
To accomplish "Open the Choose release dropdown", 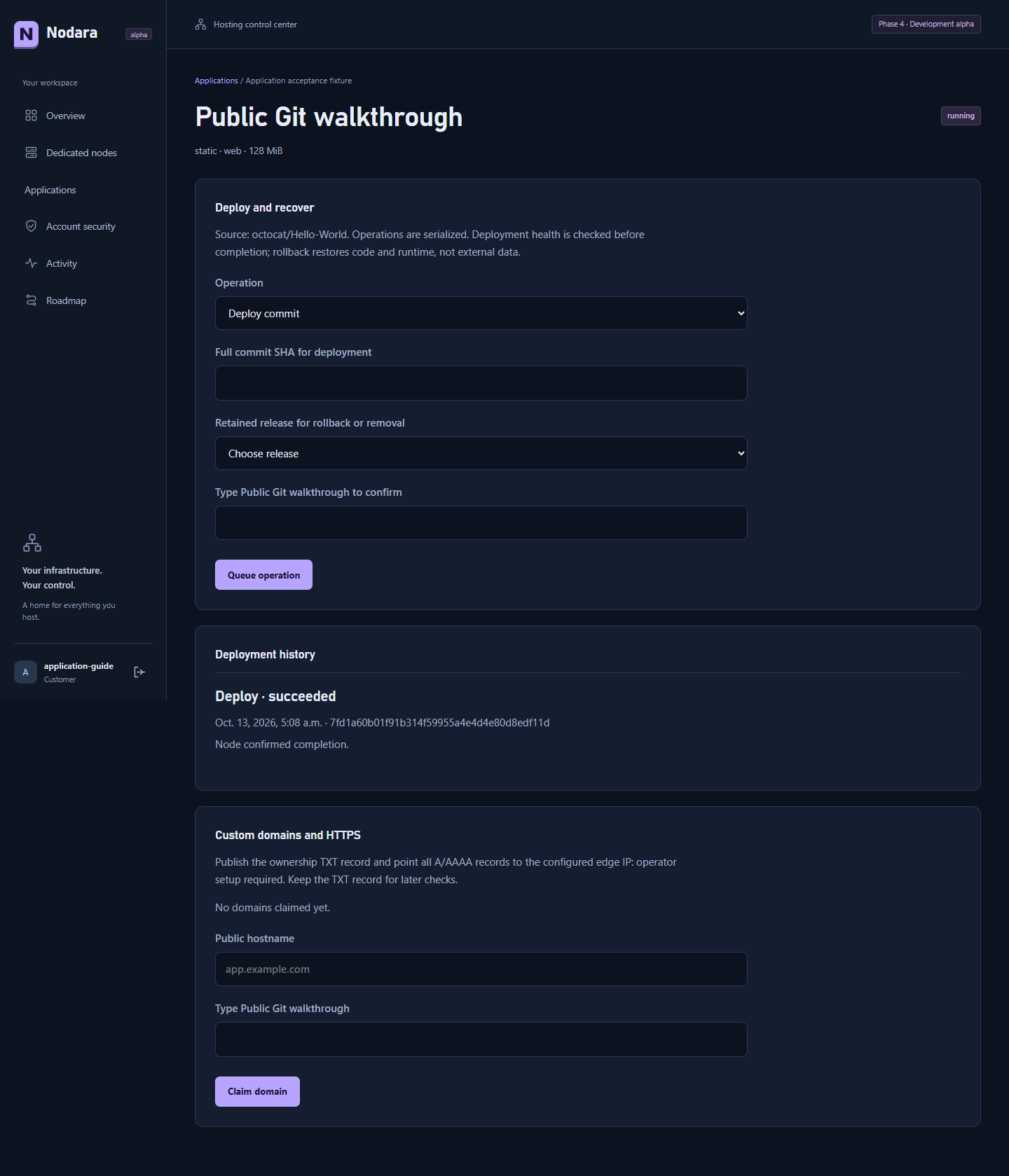I will [x=481, y=453].
